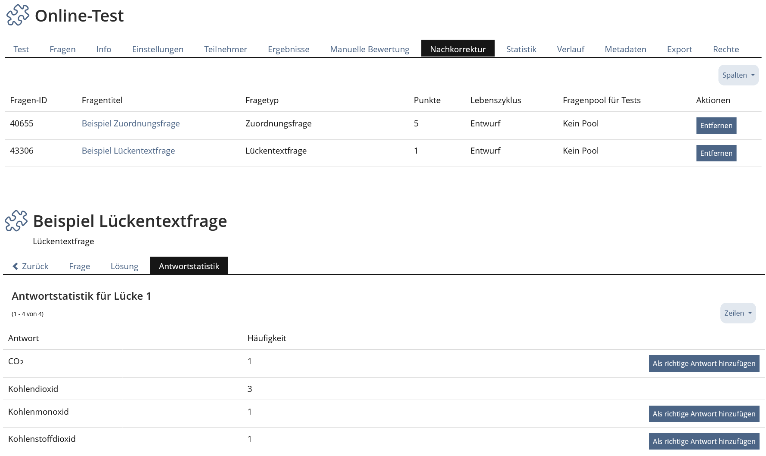Screen dimensions: 766x456
Task: Remove question 40655 with Entfernen button
Action: coord(716,126)
